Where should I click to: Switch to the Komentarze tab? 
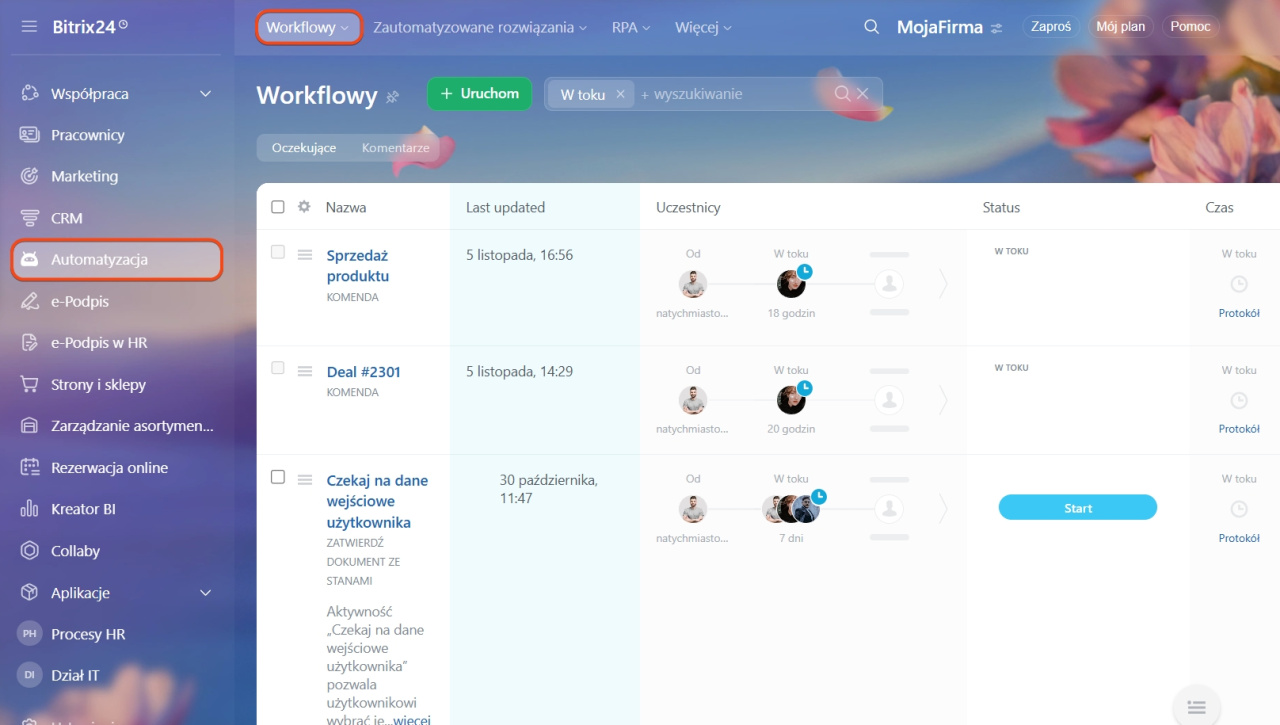395,148
